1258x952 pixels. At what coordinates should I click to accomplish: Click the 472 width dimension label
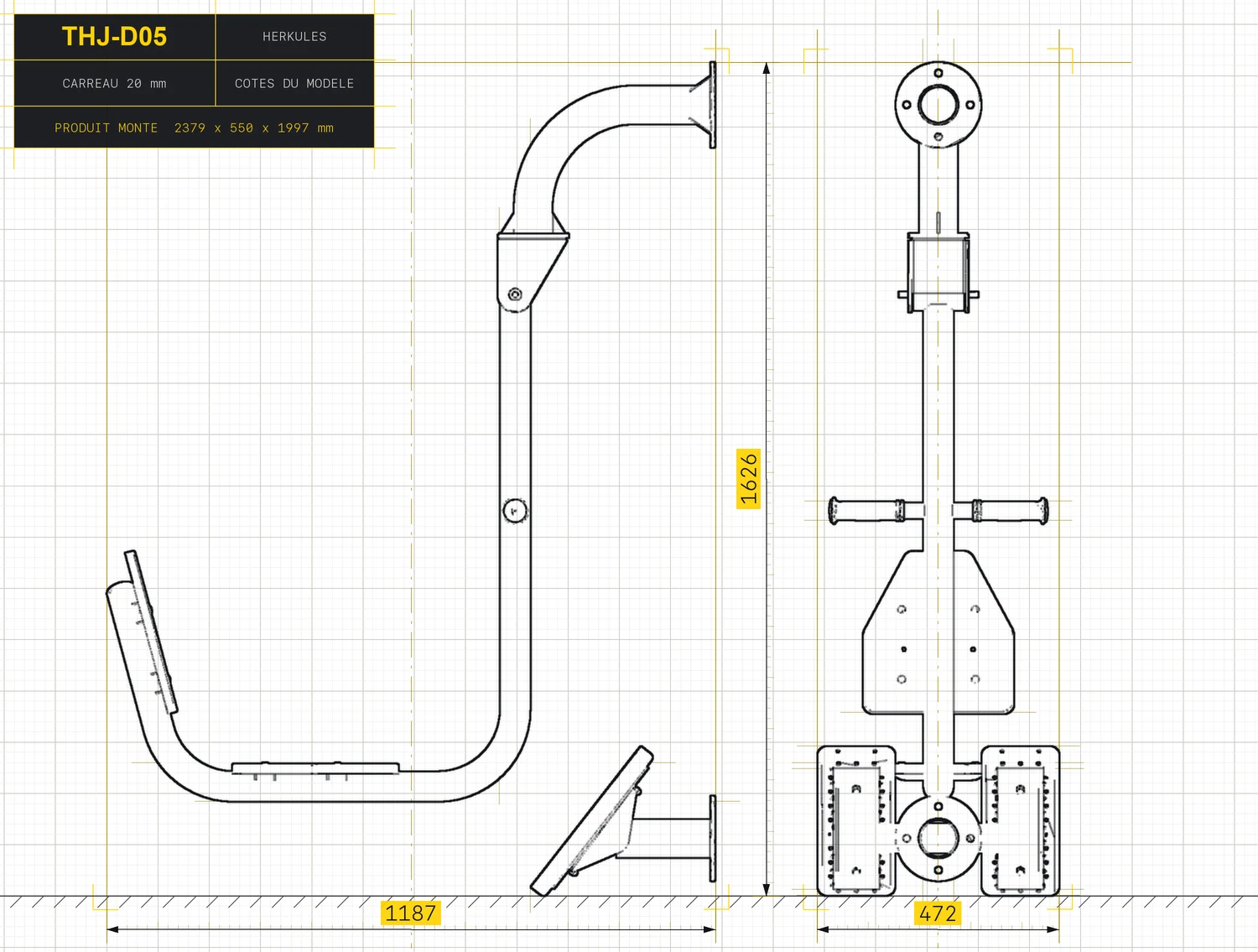point(938,913)
